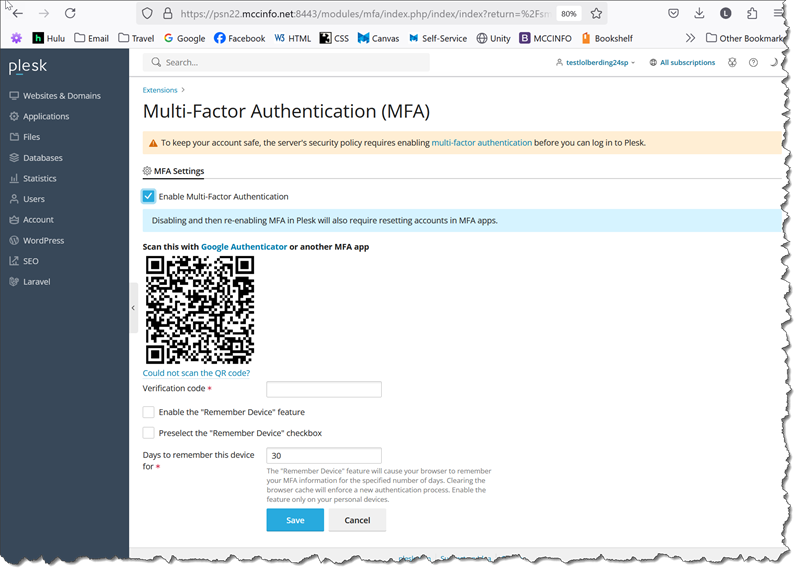800x573 pixels.
Task: Show more bookmarks with the double chevron
Action: 690,38
